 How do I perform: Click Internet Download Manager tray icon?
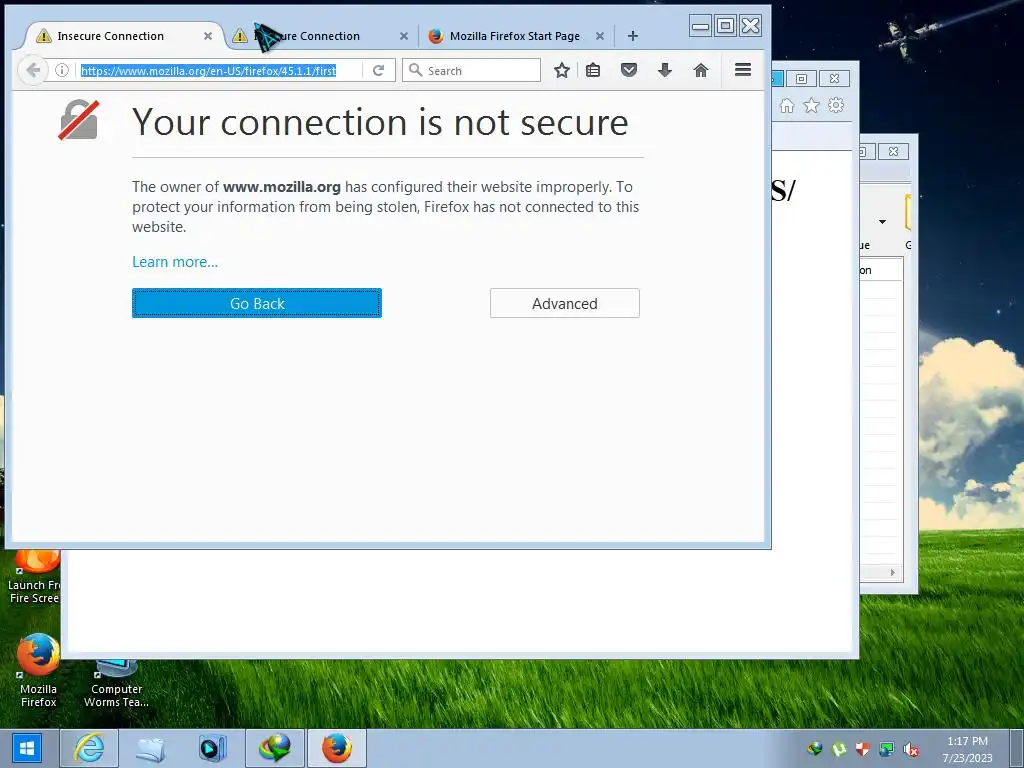pyautogui.click(x=815, y=749)
